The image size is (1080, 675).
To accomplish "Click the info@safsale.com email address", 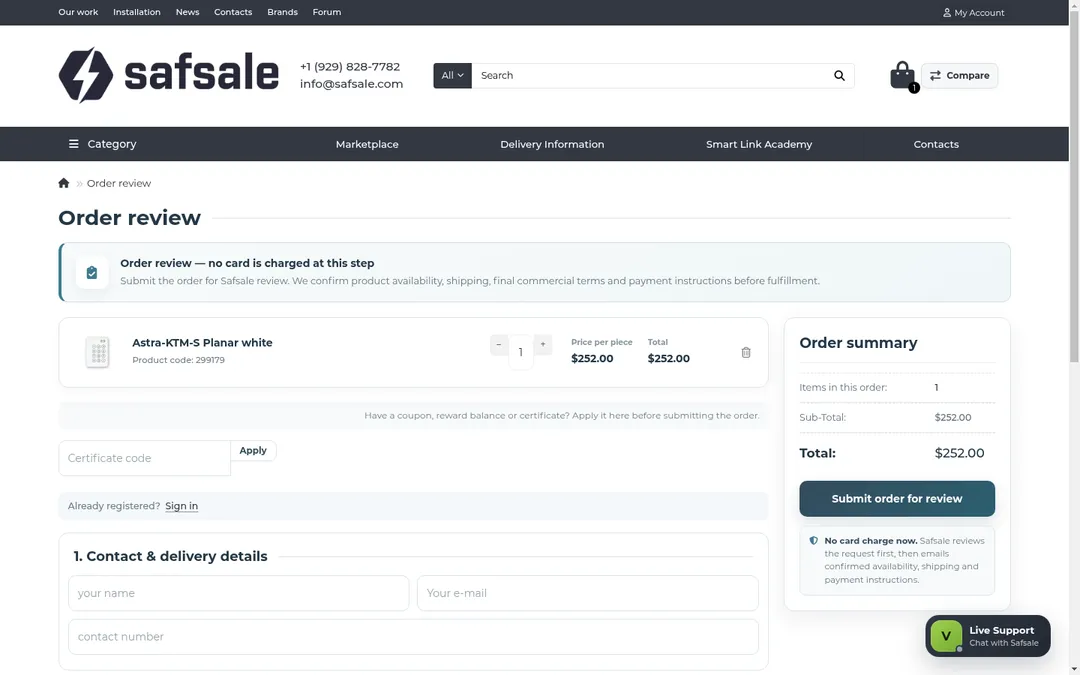I will tap(351, 84).
